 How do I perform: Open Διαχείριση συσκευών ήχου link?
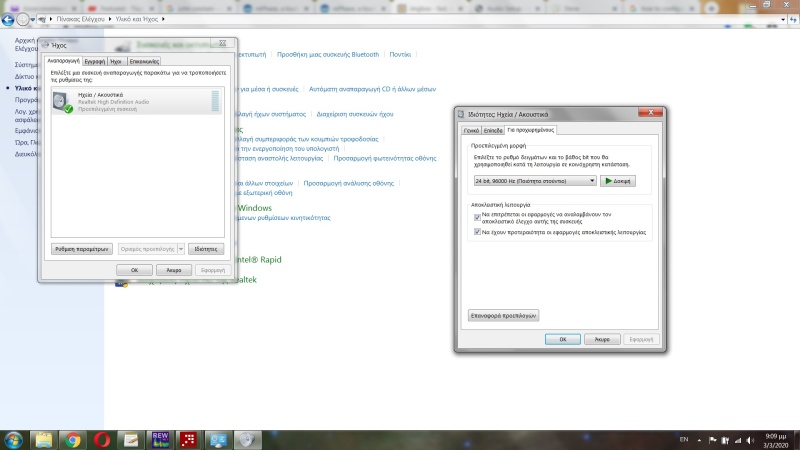click(355, 114)
